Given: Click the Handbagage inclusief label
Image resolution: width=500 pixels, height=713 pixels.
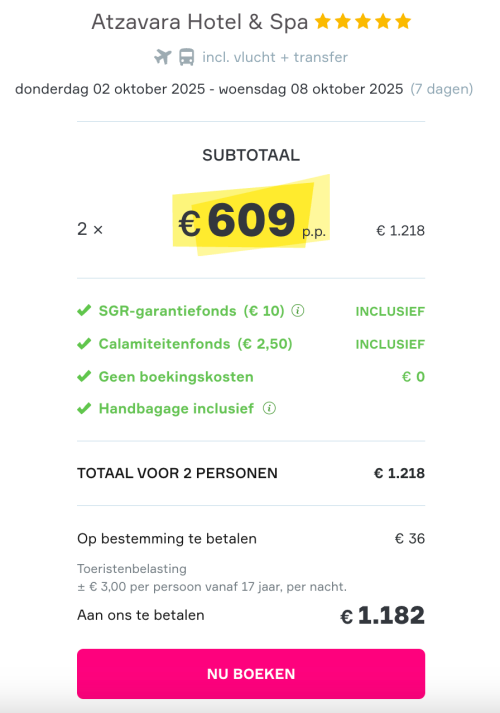Looking at the screenshot, I should click(x=176, y=408).
